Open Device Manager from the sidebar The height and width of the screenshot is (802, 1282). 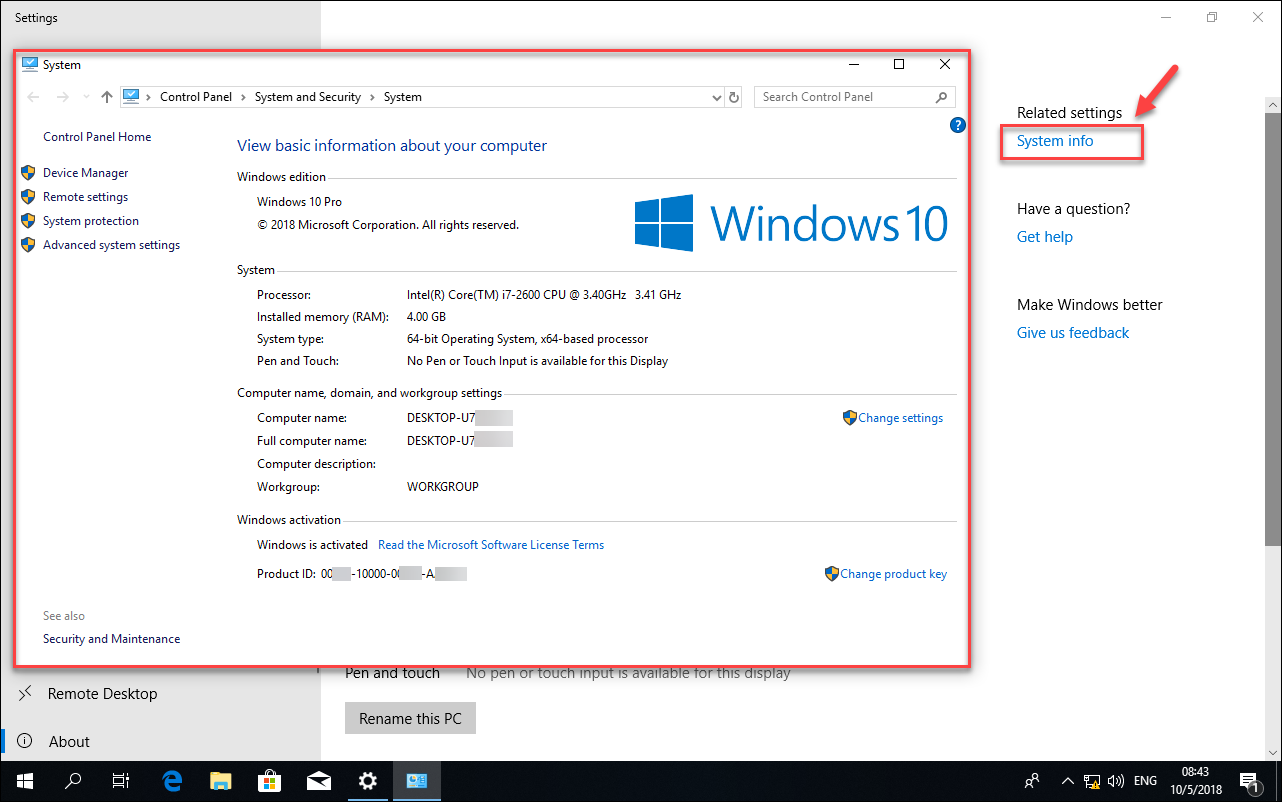[85, 173]
